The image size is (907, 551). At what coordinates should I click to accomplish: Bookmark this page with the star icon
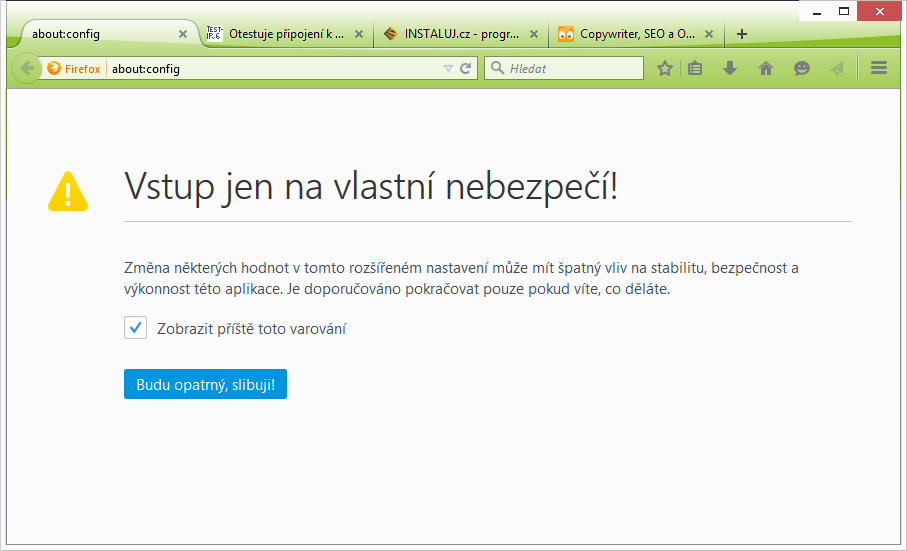tap(665, 68)
